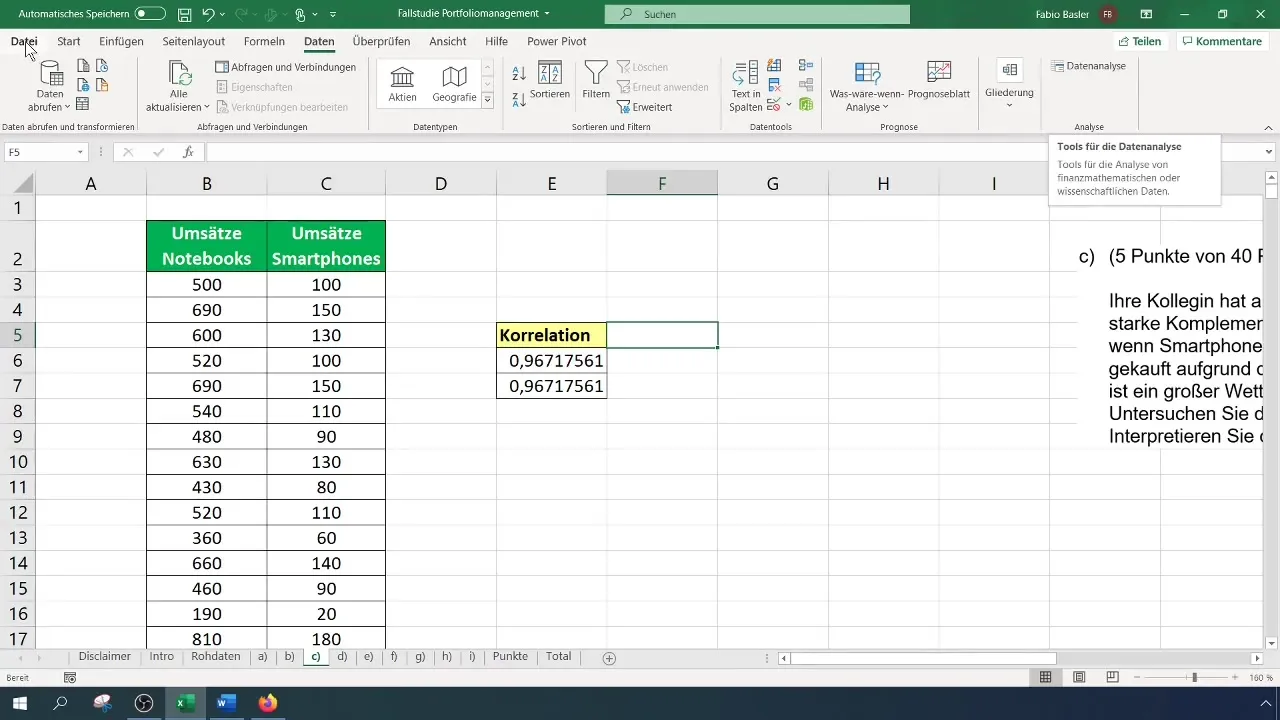Click the Suchen search box
This screenshot has height=720, width=1280.
pyautogui.click(x=757, y=14)
